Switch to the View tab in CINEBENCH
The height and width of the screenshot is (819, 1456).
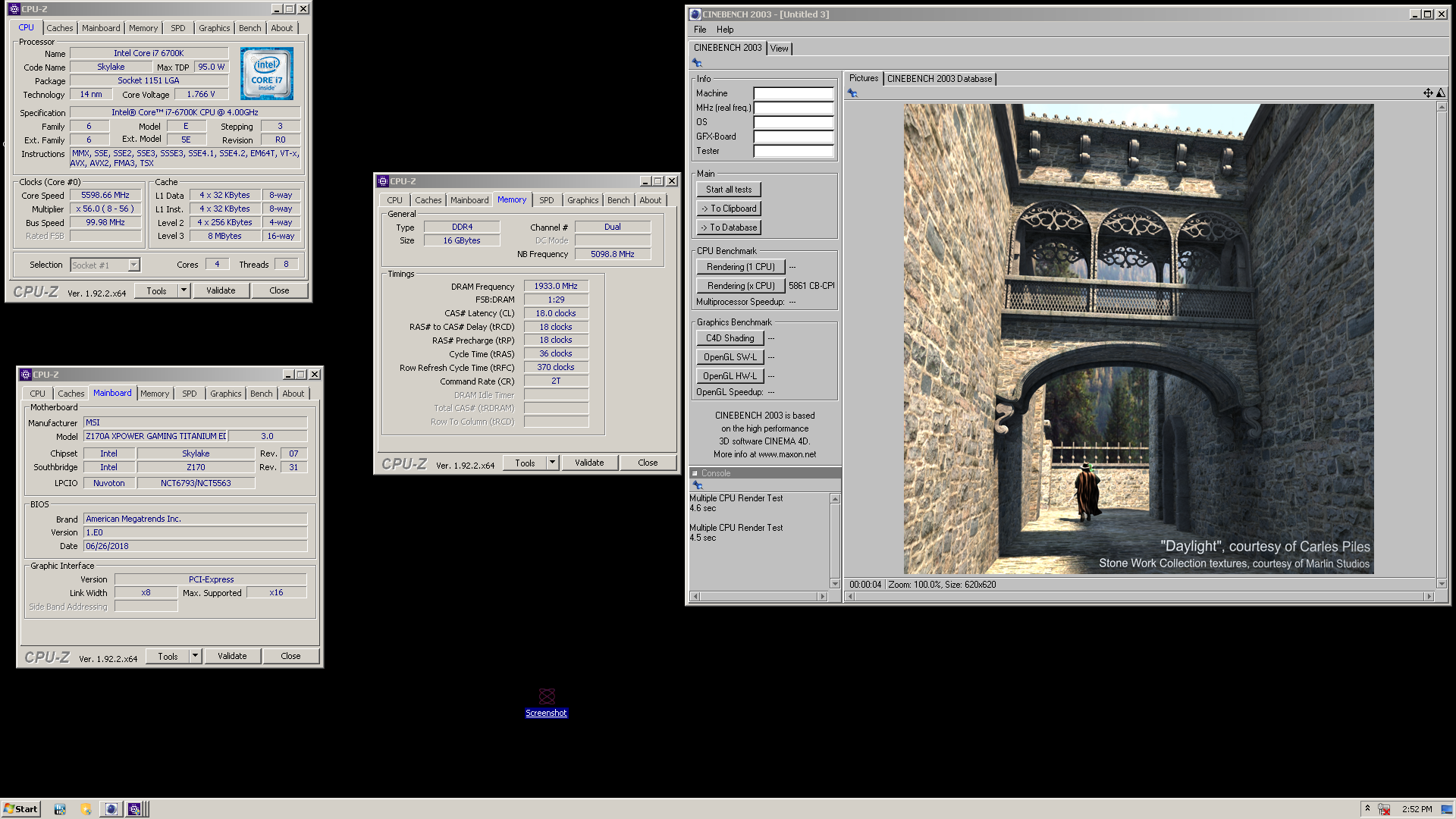tap(779, 49)
